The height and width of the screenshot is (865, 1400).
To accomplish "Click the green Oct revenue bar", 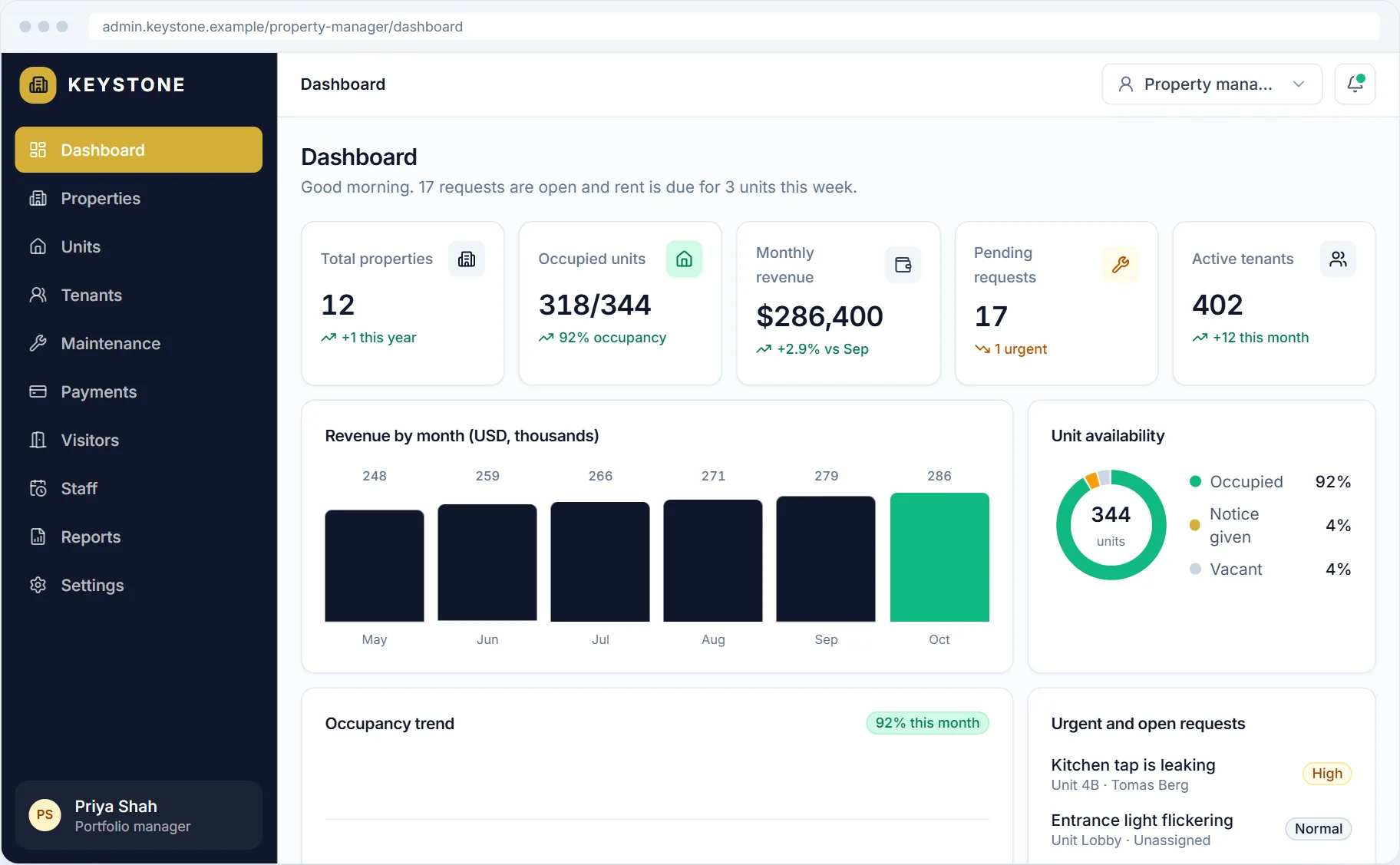I will click(x=939, y=557).
